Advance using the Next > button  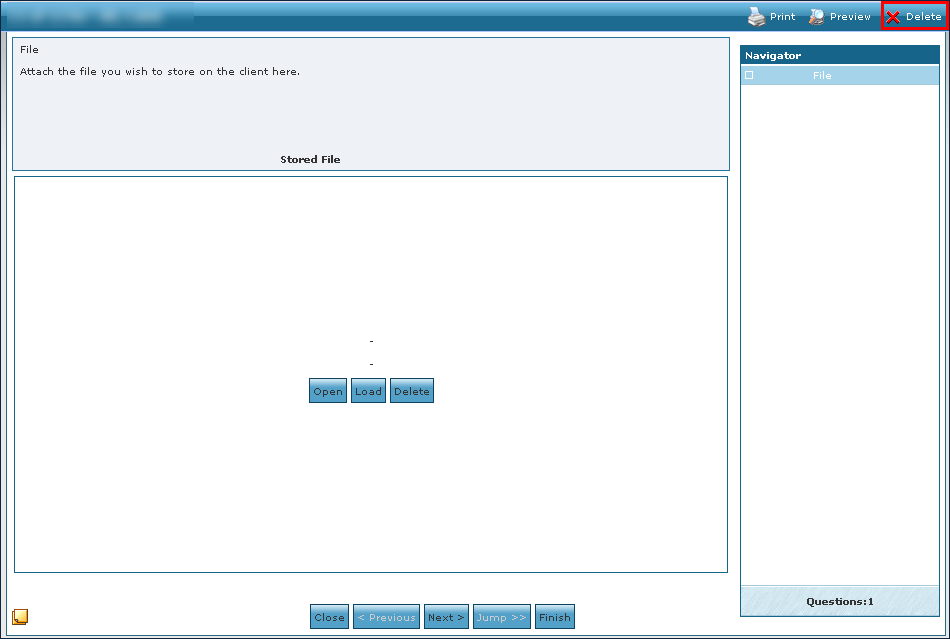click(x=446, y=617)
